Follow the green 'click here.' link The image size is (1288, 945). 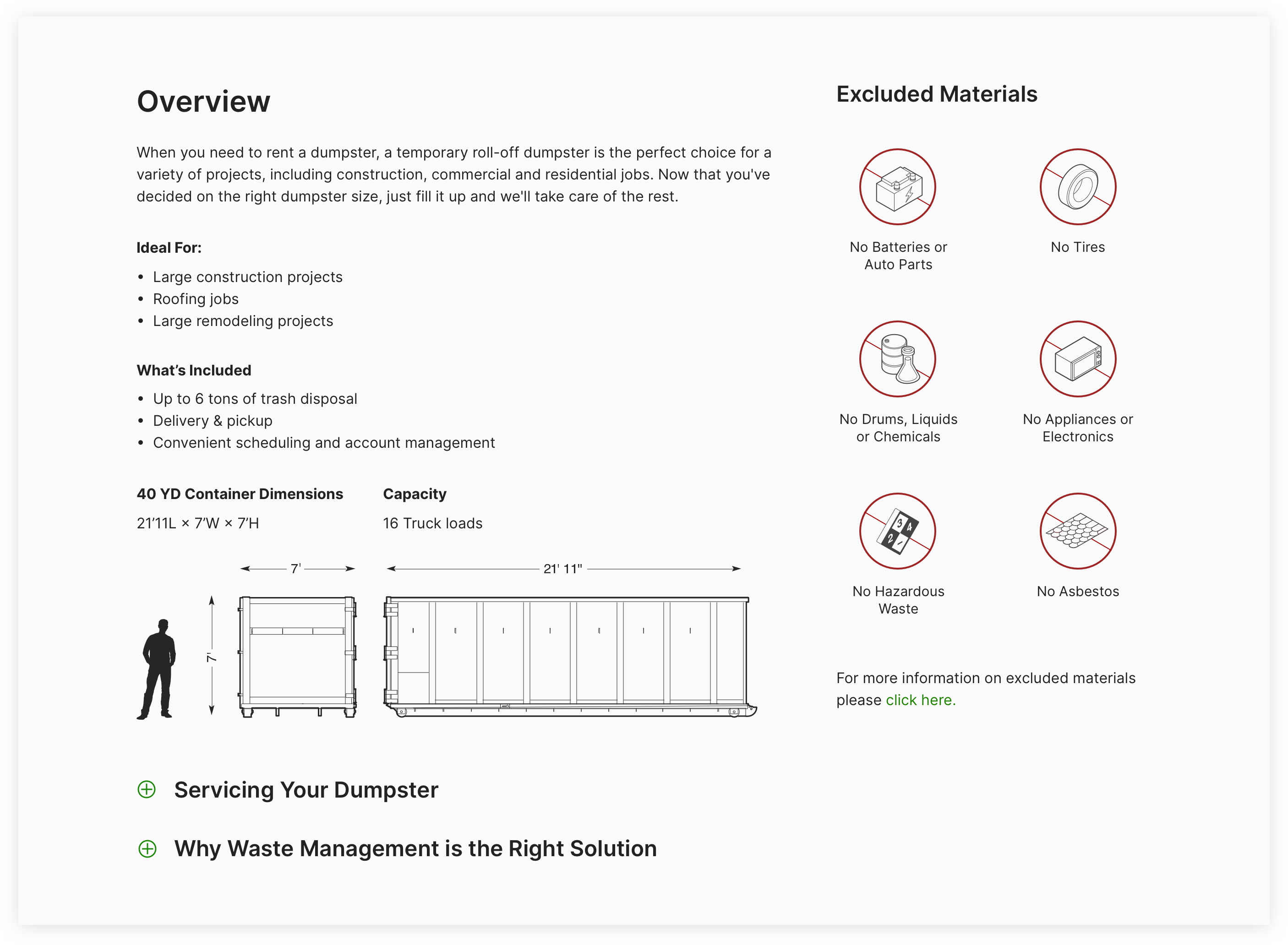click(x=920, y=700)
